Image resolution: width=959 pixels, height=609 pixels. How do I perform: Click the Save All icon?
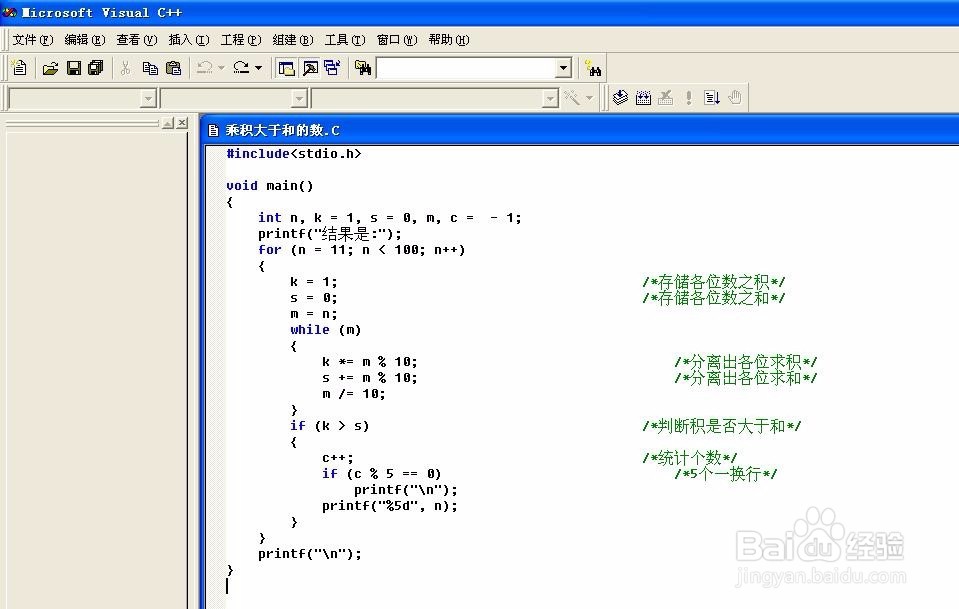(96, 68)
